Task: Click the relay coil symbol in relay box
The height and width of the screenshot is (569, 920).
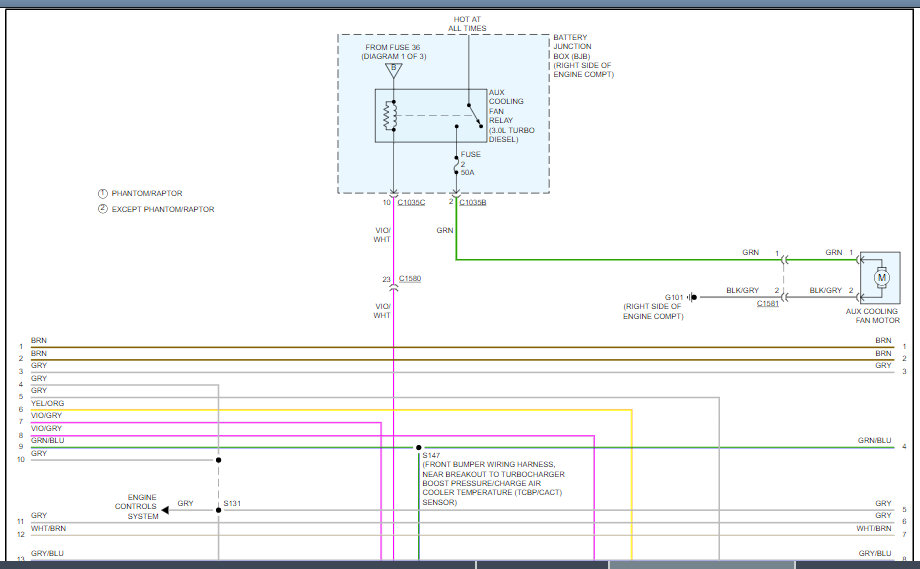Action: click(392, 117)
